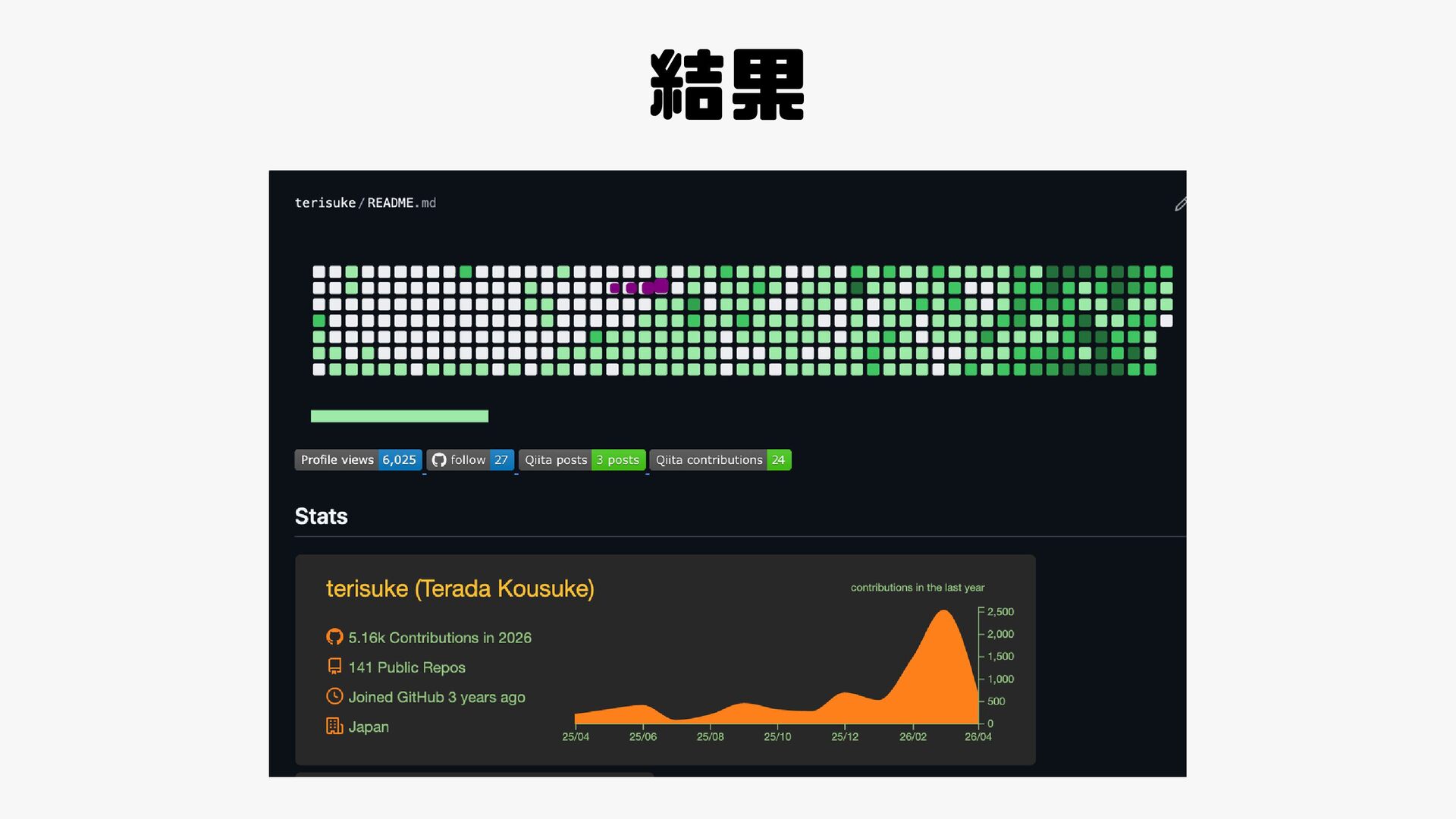Open the Qiita posts 3 posts badge

click(582, 460)
